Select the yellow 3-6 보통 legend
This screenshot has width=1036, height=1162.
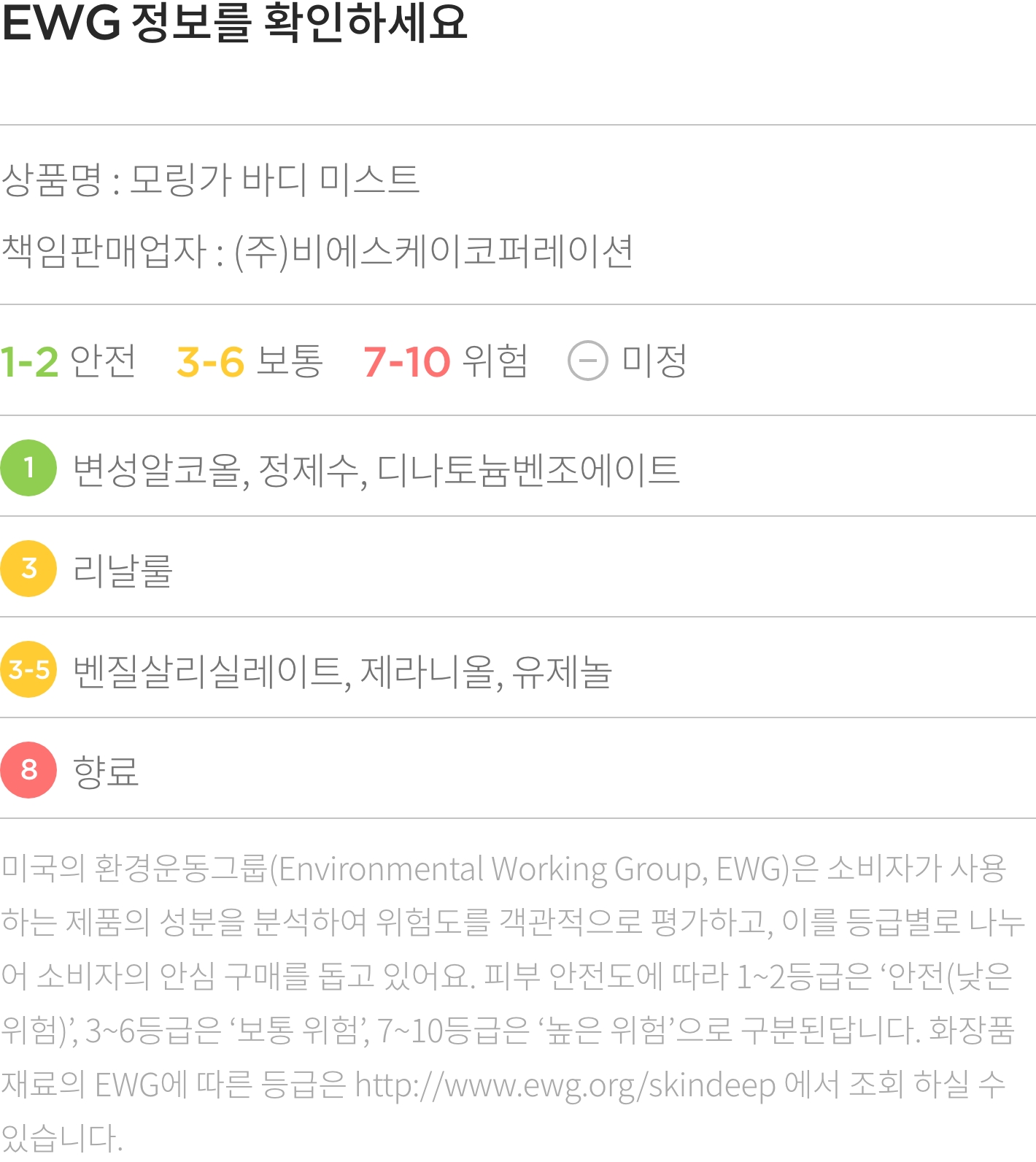250,361
